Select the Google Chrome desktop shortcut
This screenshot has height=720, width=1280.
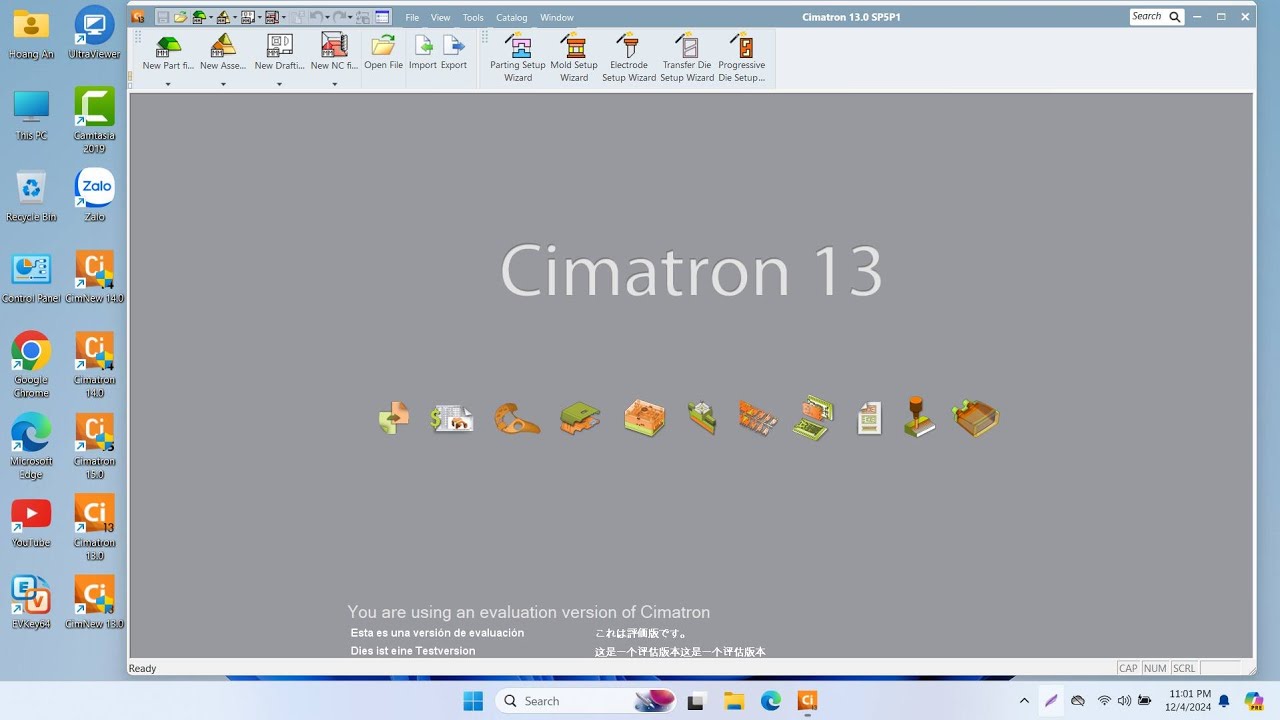coord(31,365)
